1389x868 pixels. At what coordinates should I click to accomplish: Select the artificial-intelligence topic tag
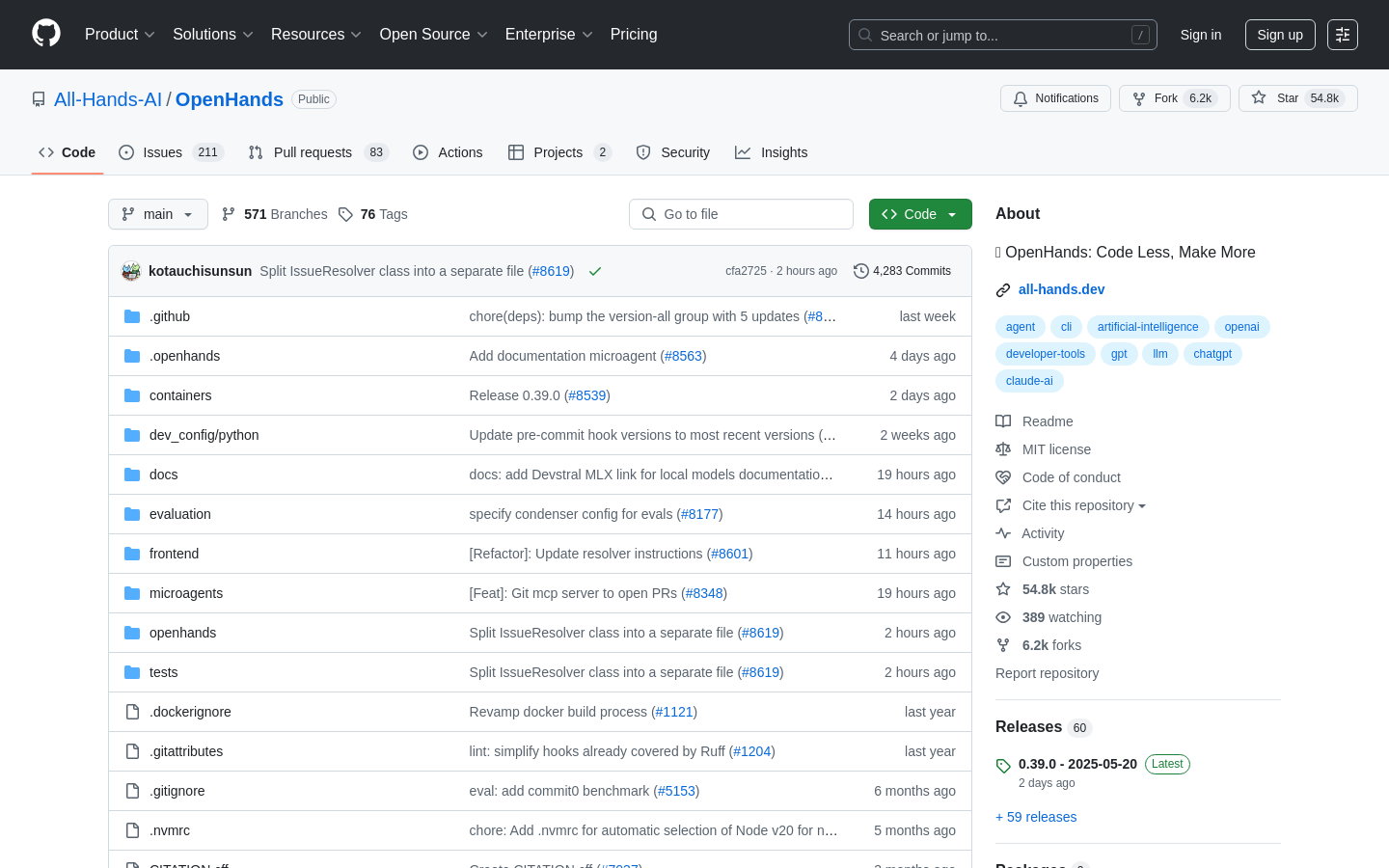coord(1148,327)
